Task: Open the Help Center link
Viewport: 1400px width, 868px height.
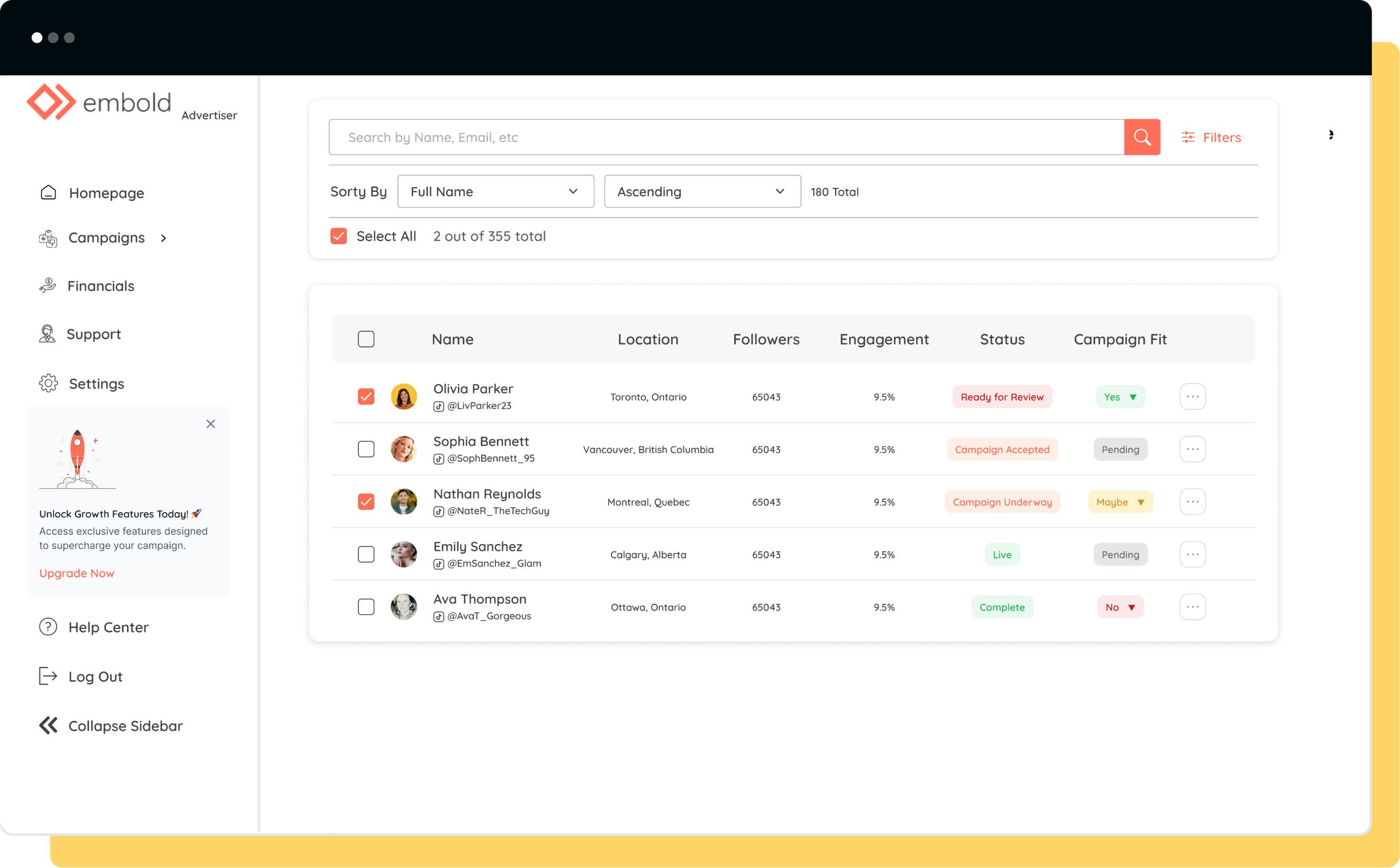Action: tap(108, 627)
